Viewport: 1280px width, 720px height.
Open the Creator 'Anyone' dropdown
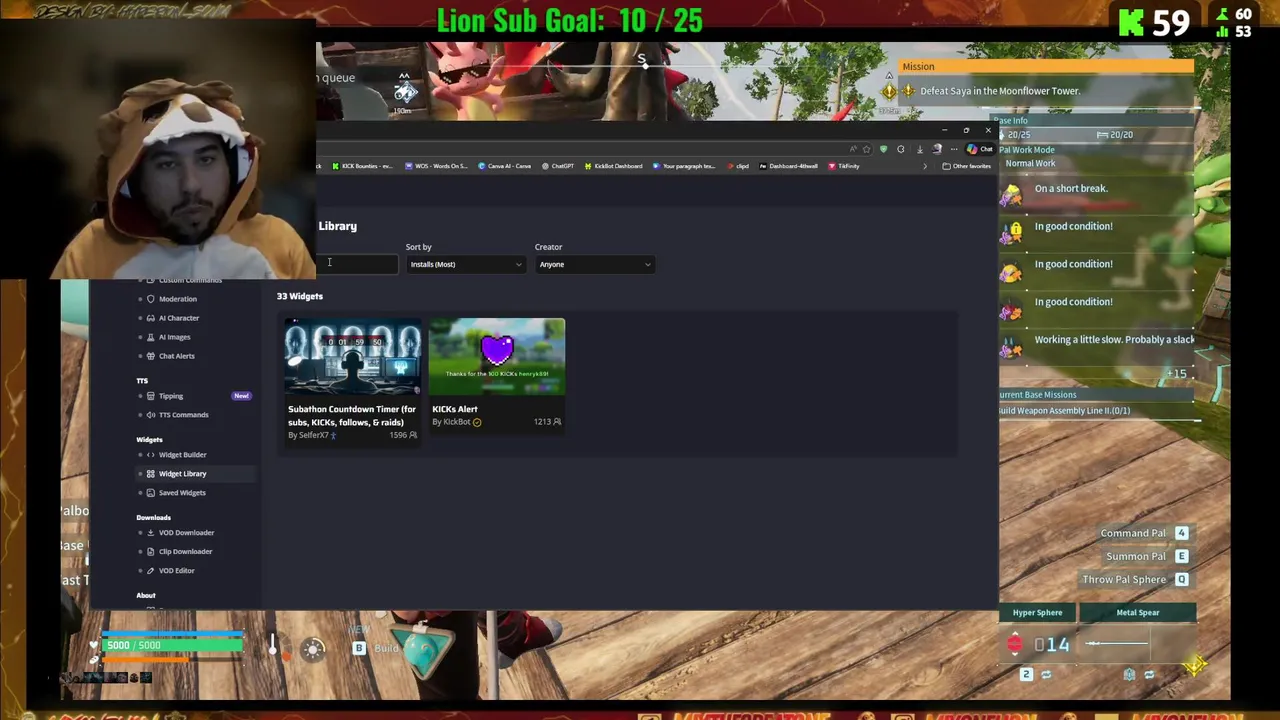[594, 264]
